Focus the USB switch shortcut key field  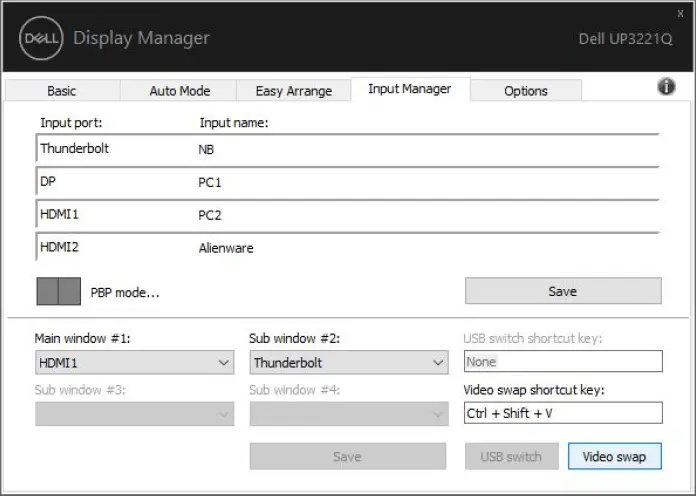pyautogui.click(x=563, y=361)
